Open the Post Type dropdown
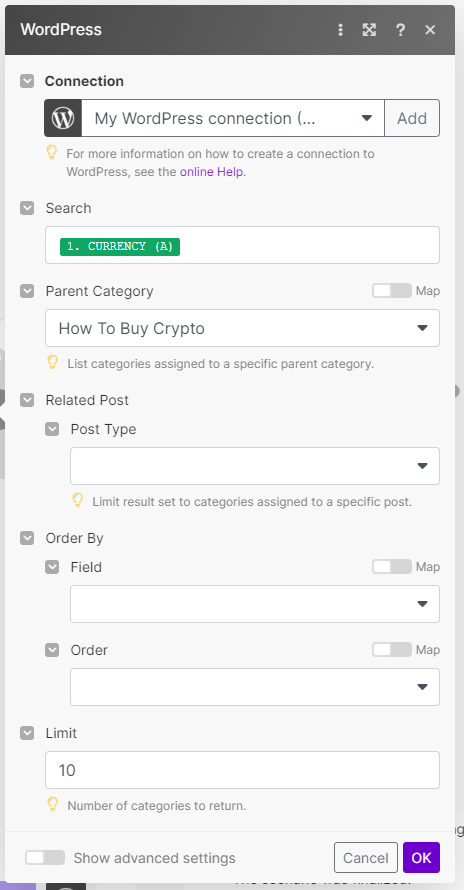This screenshot has height=890, width=464. click(x=255, y=466)
